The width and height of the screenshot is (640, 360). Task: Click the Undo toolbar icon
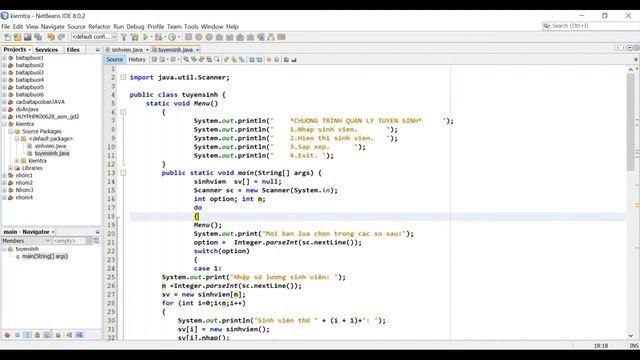(x=51, y=37)
